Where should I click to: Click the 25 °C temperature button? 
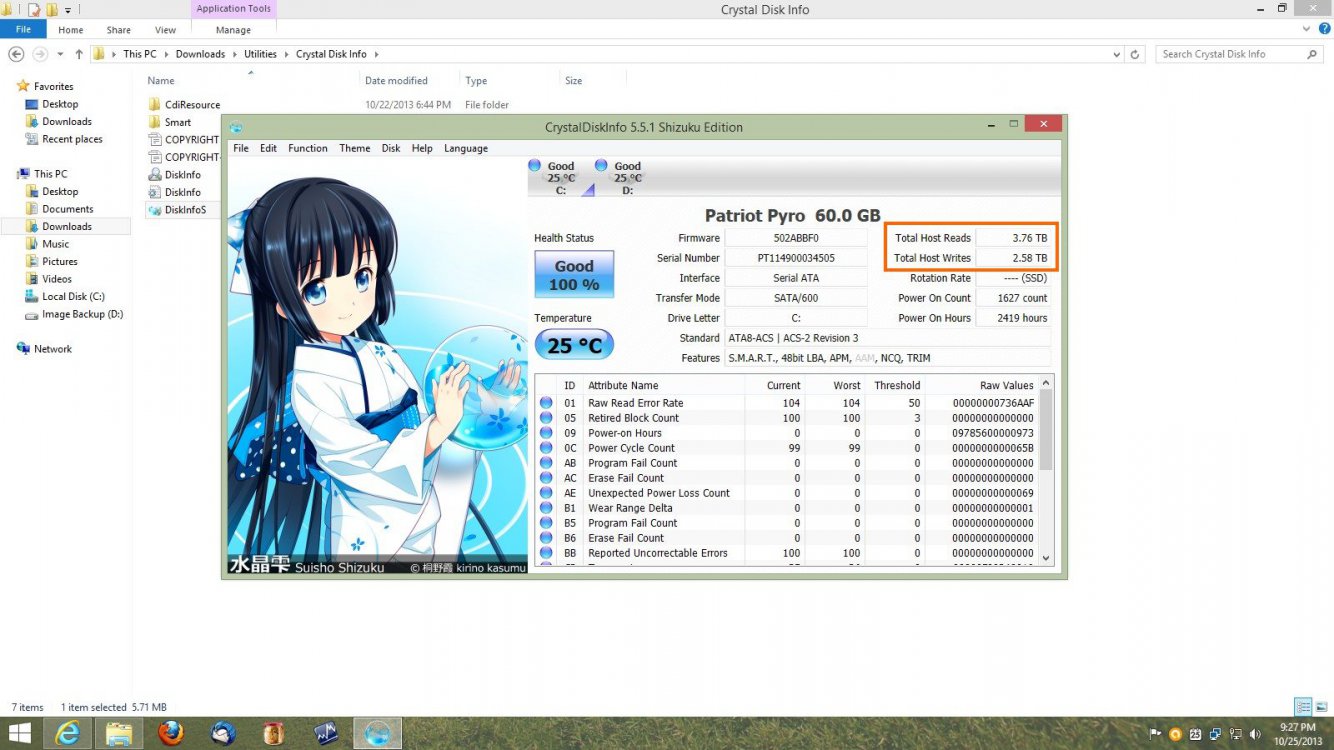tap(574, 346)
